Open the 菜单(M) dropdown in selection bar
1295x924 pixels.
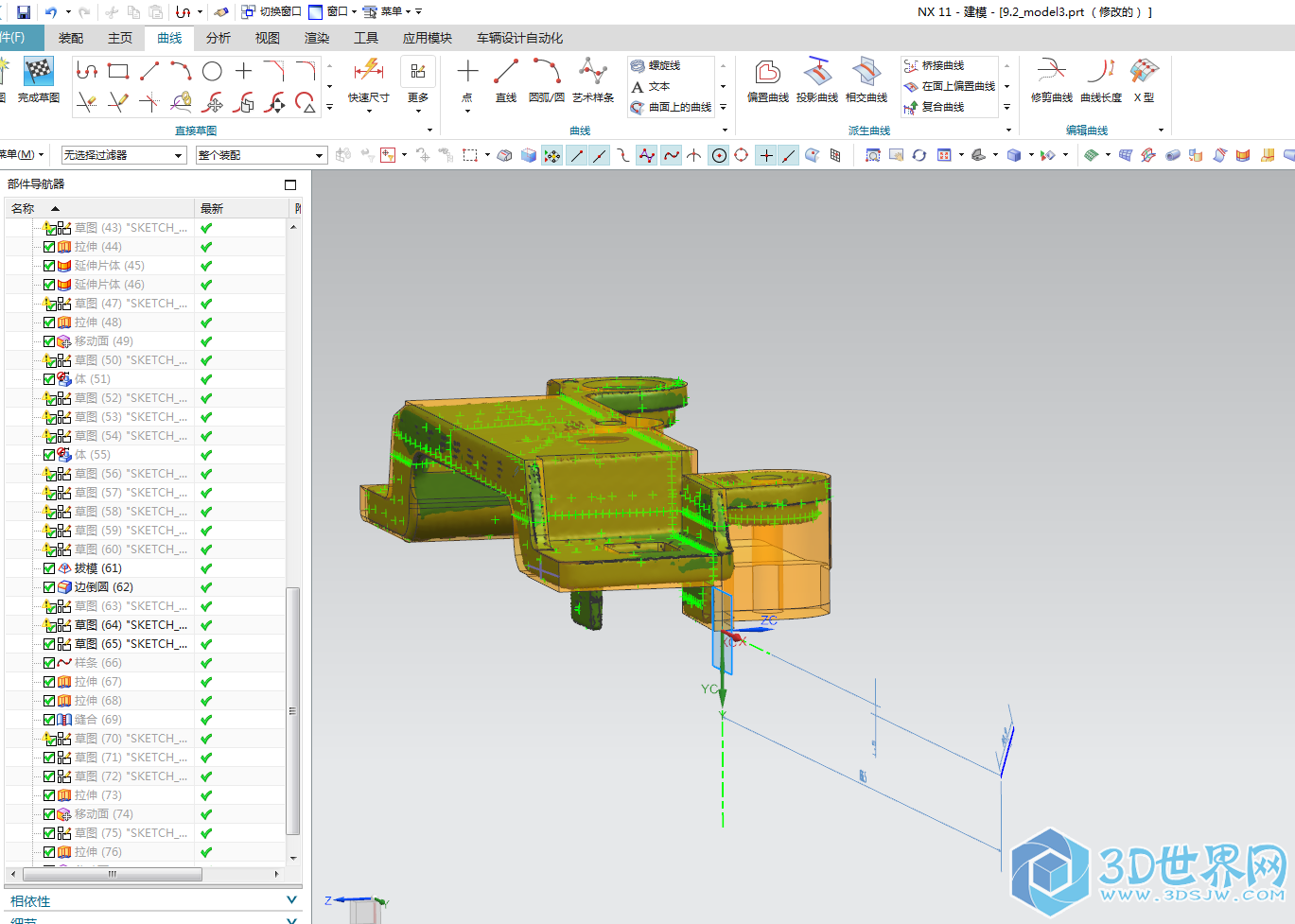[22, 155]
